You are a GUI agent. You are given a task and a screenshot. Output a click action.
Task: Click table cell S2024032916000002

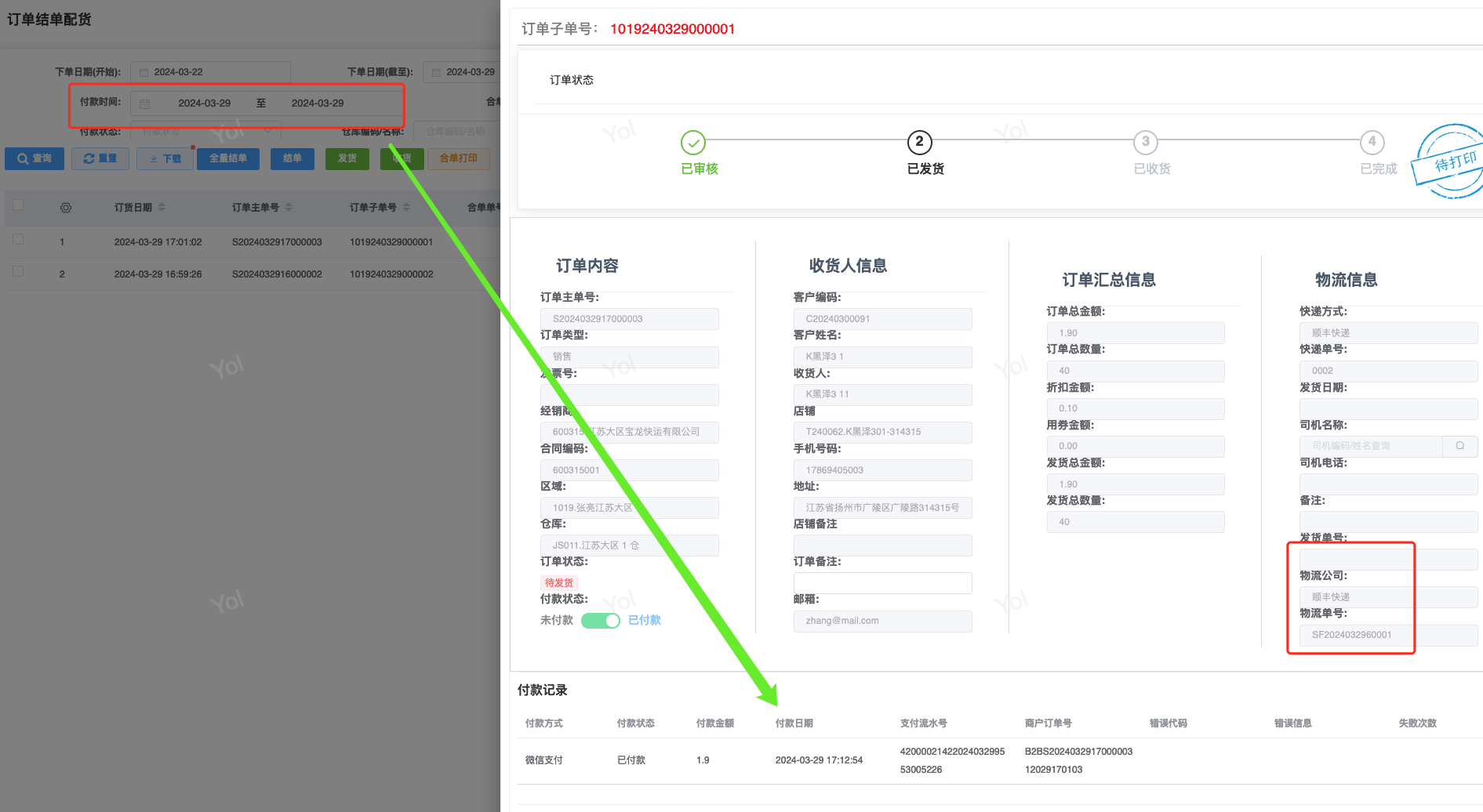point(277,274)
